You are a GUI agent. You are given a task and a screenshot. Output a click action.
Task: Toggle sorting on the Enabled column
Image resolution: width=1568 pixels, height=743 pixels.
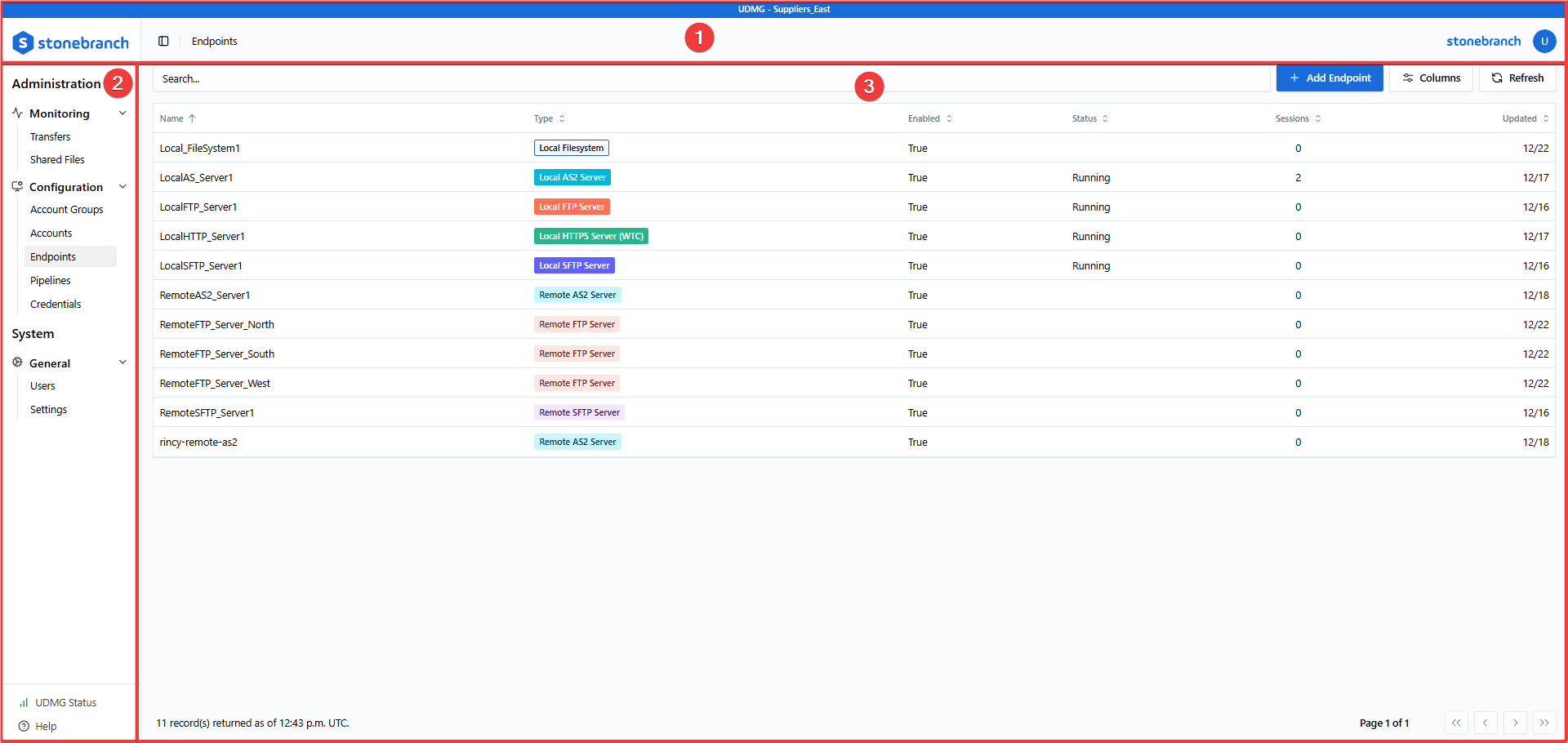click(948, 118)
